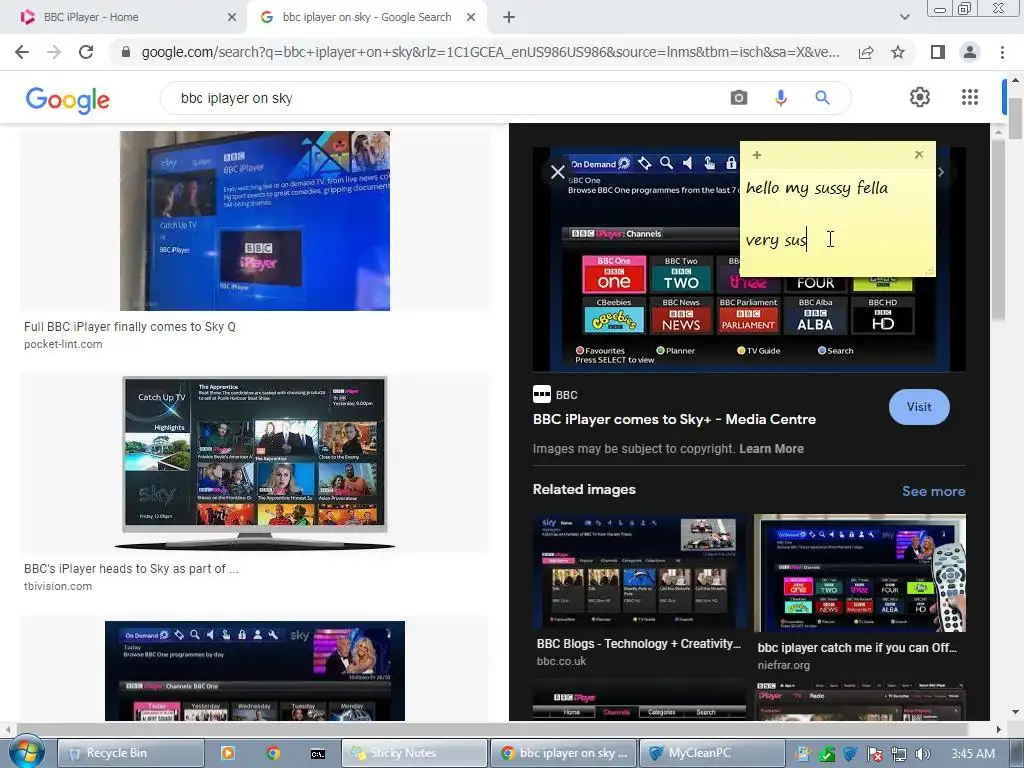
Task: Click the blue magnifier search button
Action: [822, 98]
